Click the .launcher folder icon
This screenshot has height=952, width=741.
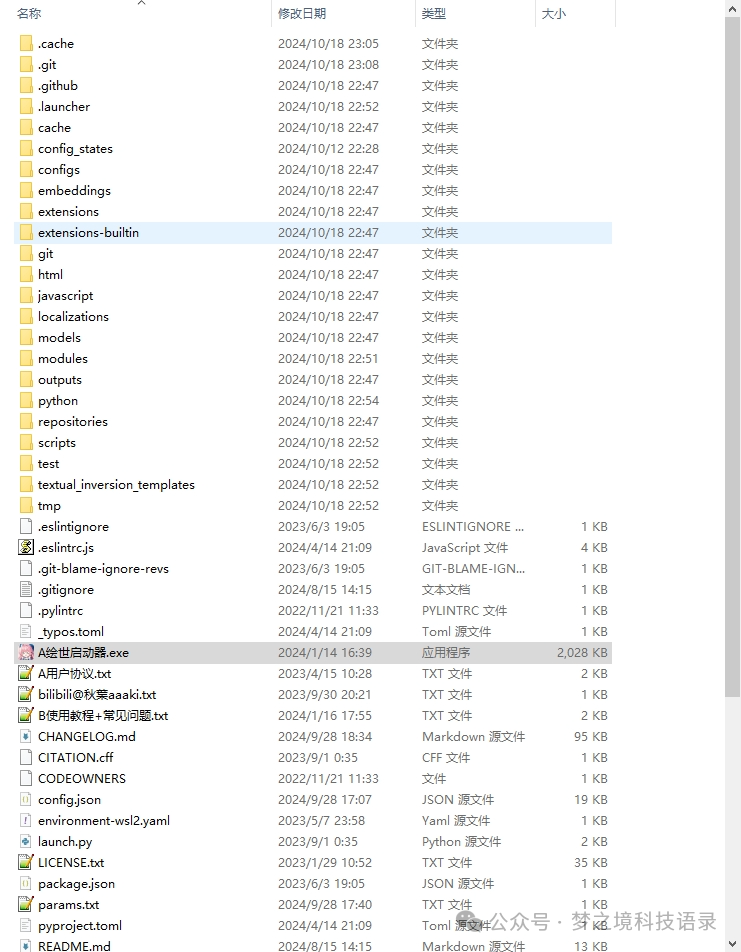[x=26, y=107]
